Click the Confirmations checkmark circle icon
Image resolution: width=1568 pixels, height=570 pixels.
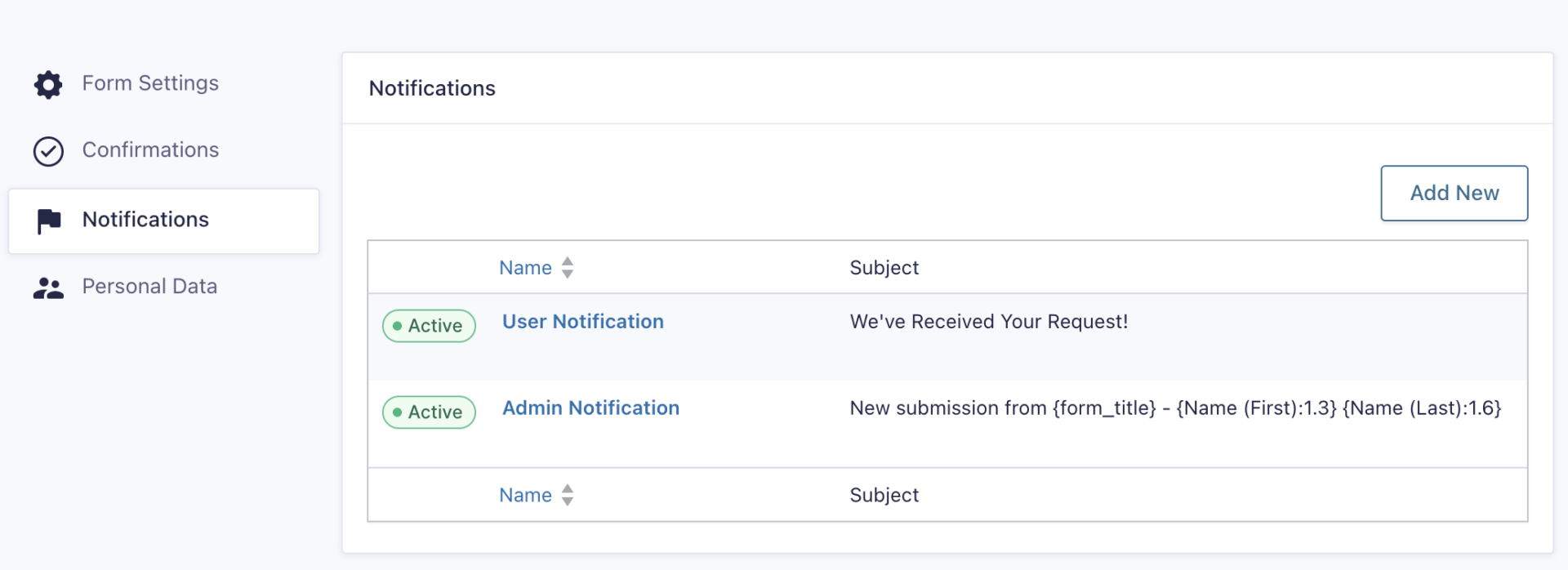tap(48, 151)
